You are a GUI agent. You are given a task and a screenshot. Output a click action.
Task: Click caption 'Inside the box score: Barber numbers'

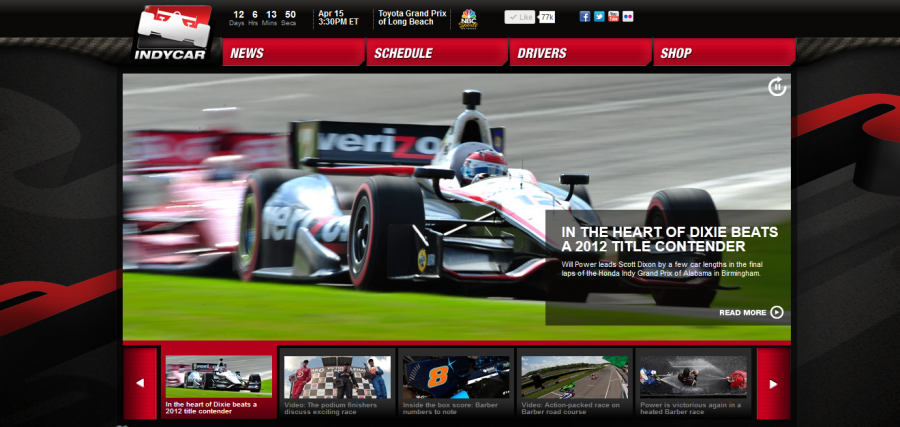coord(450,408)
